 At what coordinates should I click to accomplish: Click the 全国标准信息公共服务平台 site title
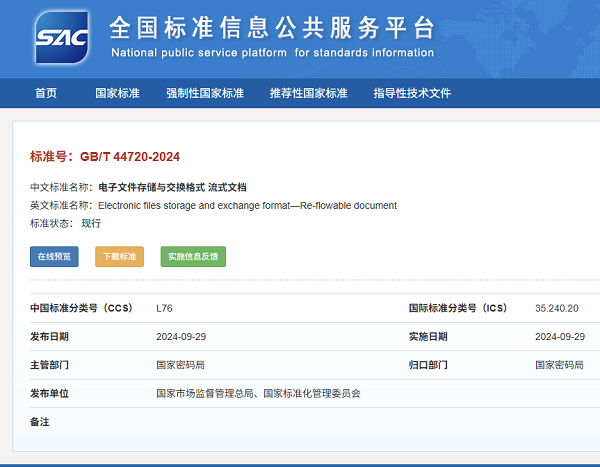pos(272,27)
